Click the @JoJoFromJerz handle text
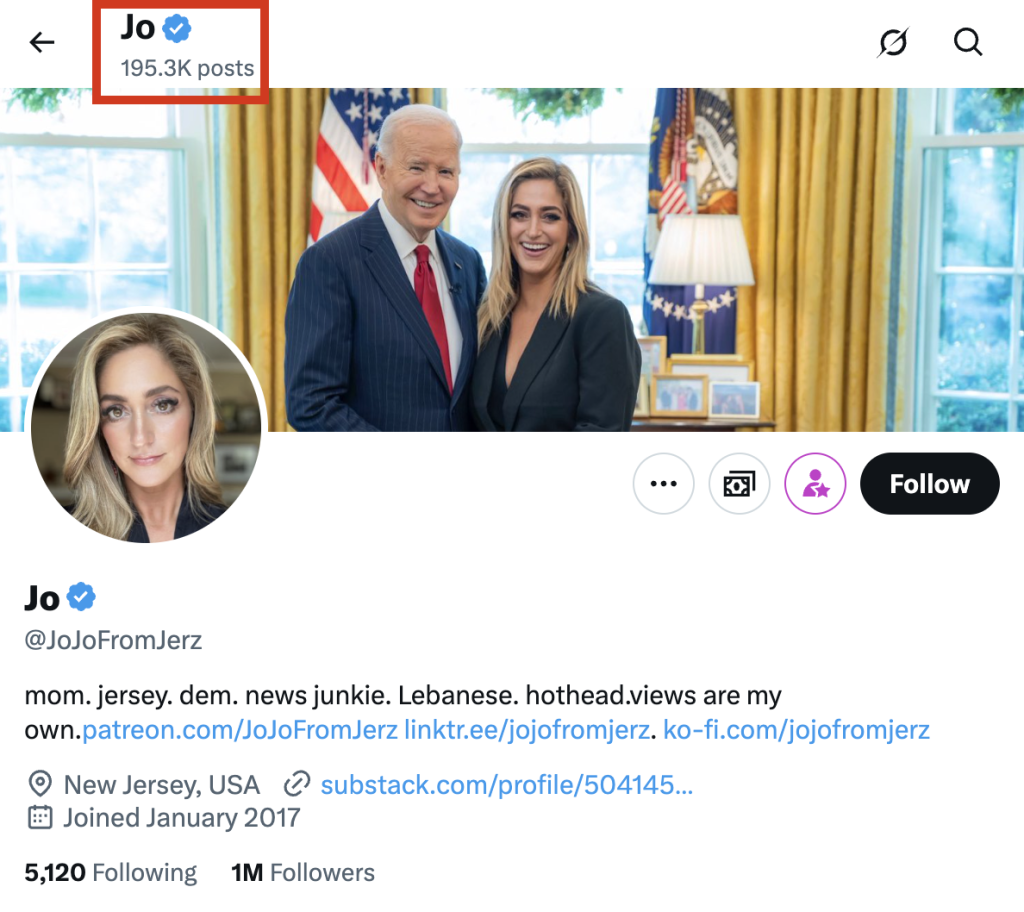 (113, 640)
